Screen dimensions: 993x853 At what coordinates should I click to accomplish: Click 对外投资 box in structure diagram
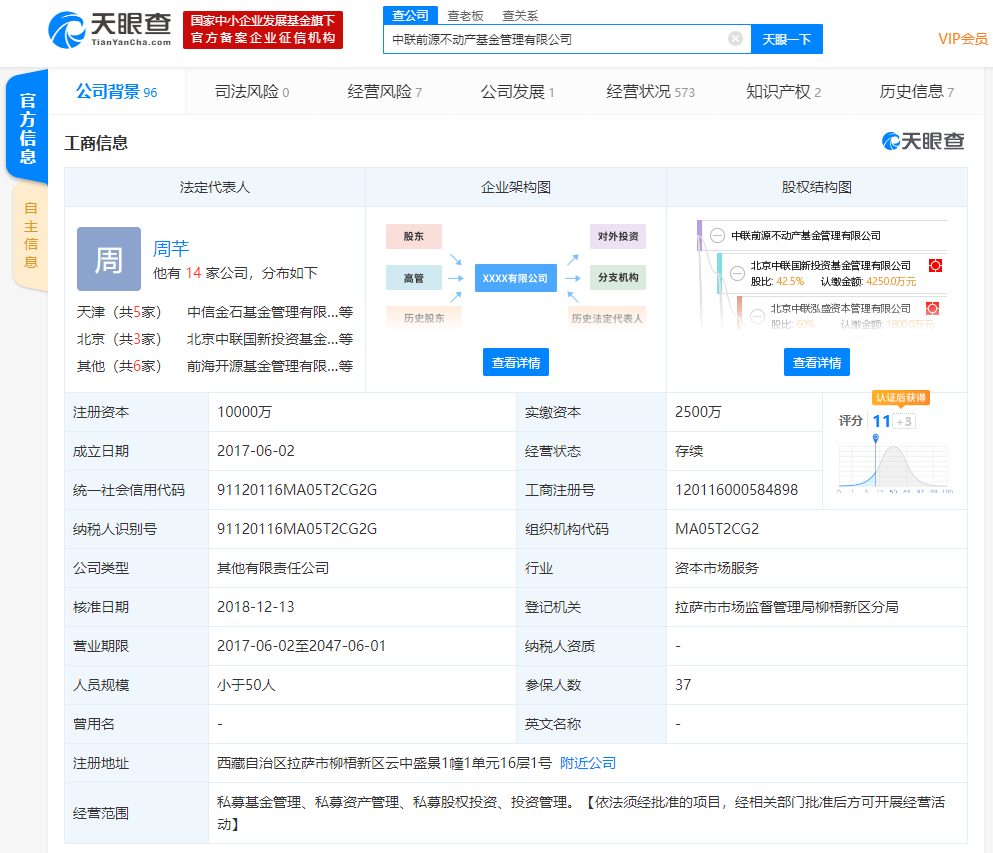pyautogui.click(x=618, y=236)
